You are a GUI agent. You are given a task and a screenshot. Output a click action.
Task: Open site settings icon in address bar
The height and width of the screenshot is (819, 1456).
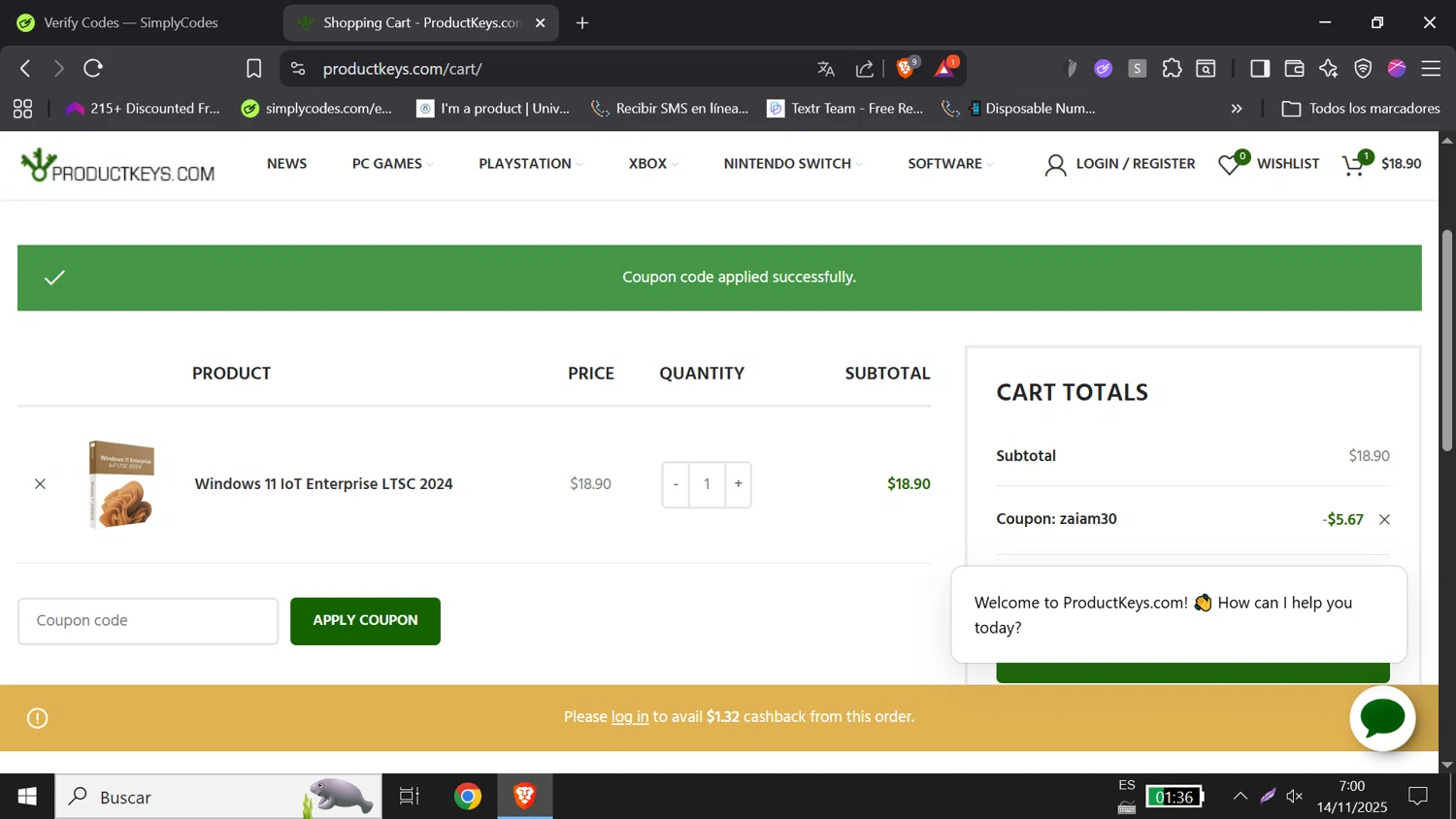[298, 68]
